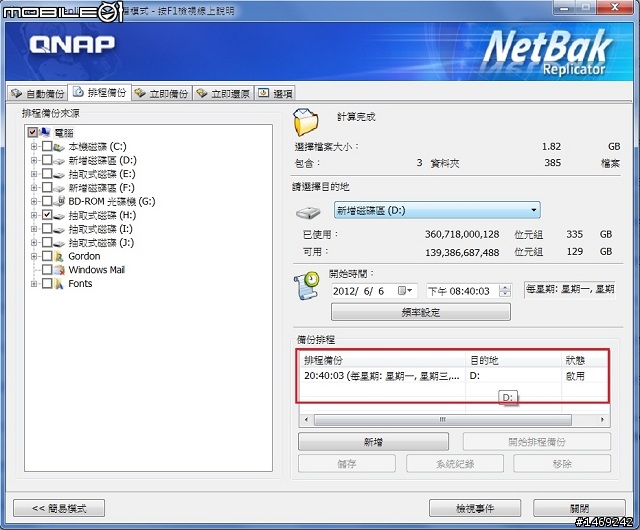Click the 新增 button
Viewport: 640px width, 530px height.
click(x=373, y=442)
